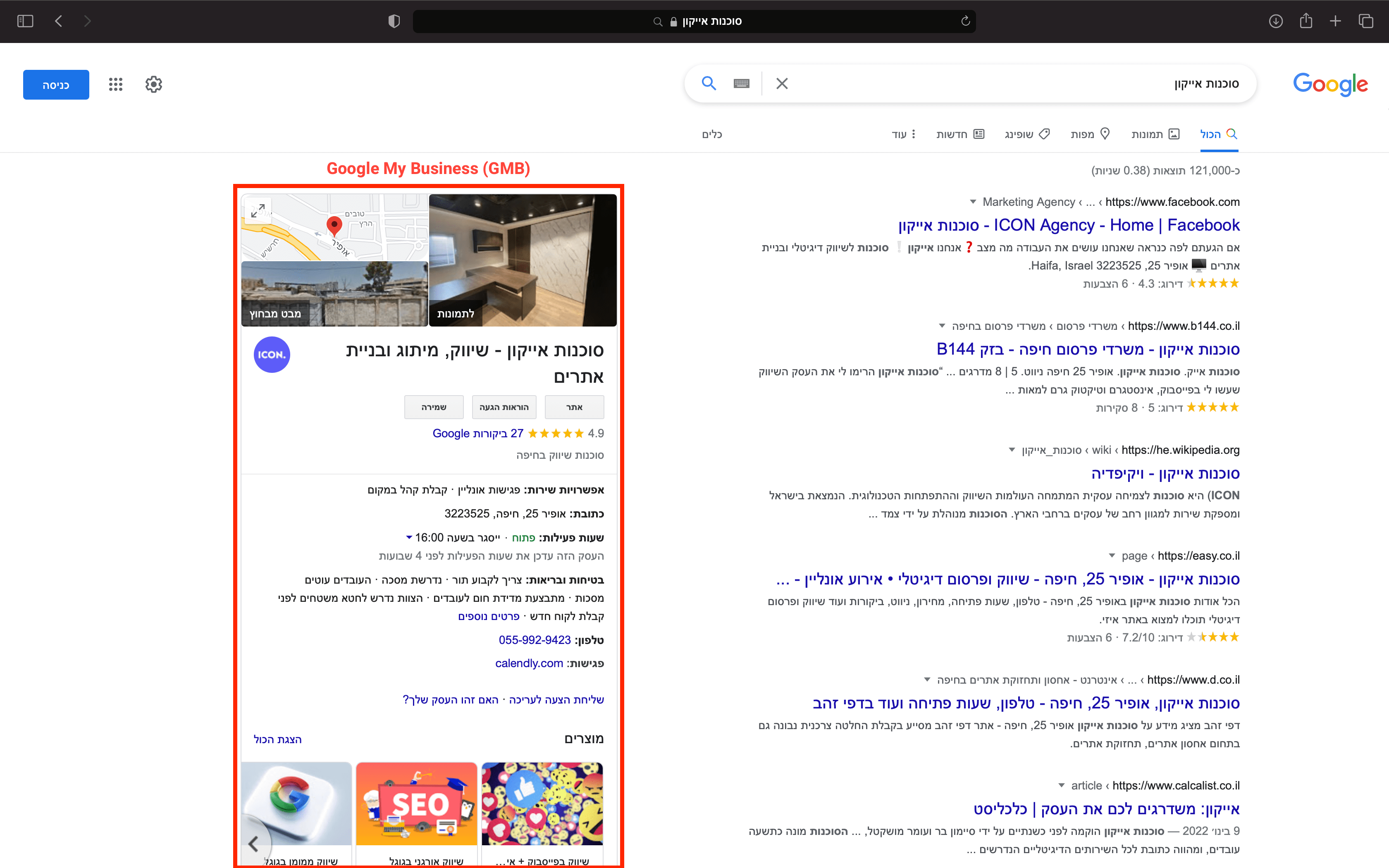The width and height of the screenshot is (1389, 868).
Task: Expand the Facebook result dropdown arrow
Action: click(x=973, y=202)
